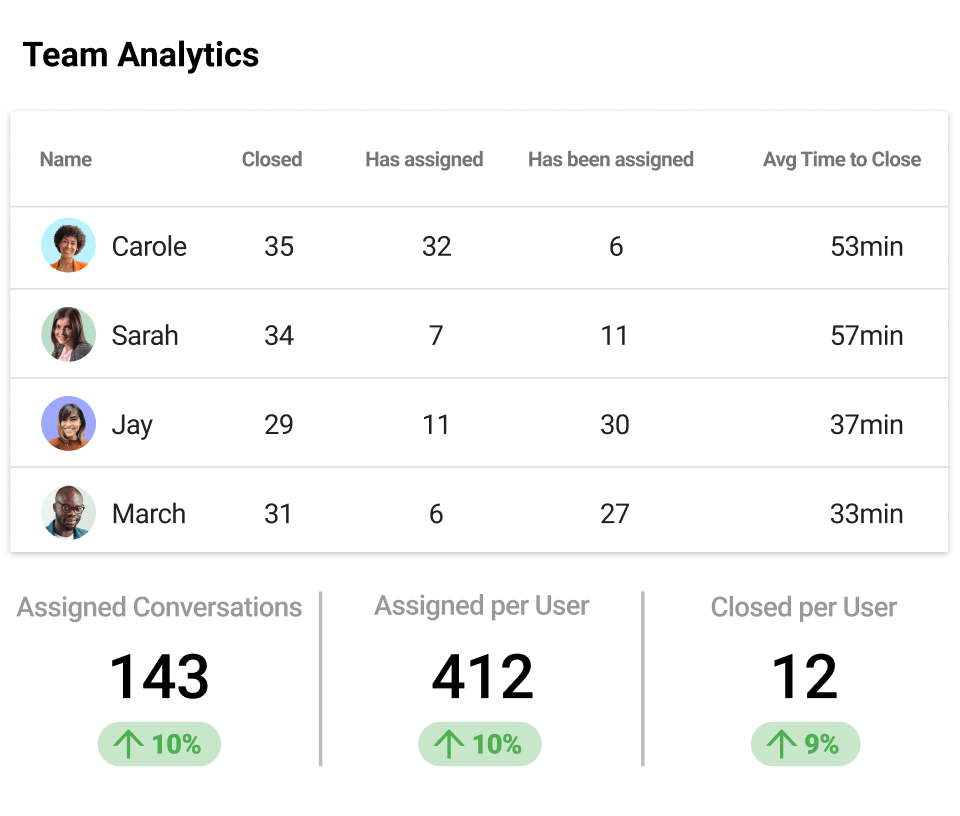Screen dimensions: 960x816
Task: Open Sarah's name in the table
Action: (x=145, y=335)
